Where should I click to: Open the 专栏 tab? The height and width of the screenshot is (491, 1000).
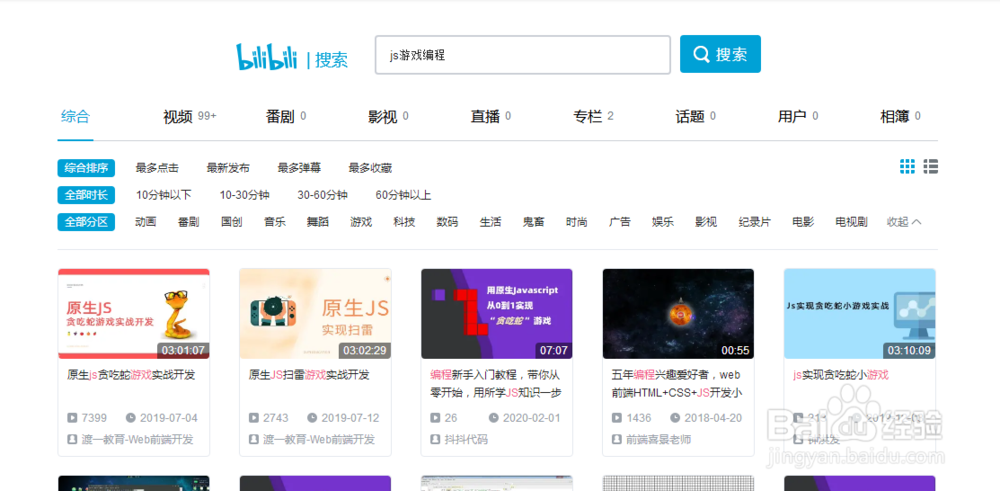[x=593, y=117]
